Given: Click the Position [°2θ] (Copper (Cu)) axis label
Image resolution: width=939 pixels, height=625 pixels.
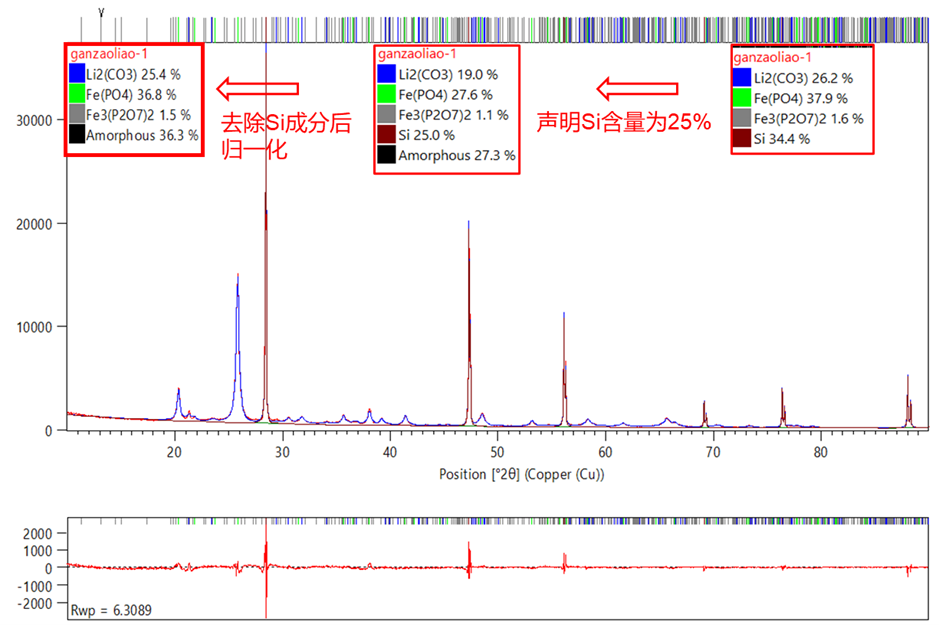Looking at the screenshot, I should (497, 473).
